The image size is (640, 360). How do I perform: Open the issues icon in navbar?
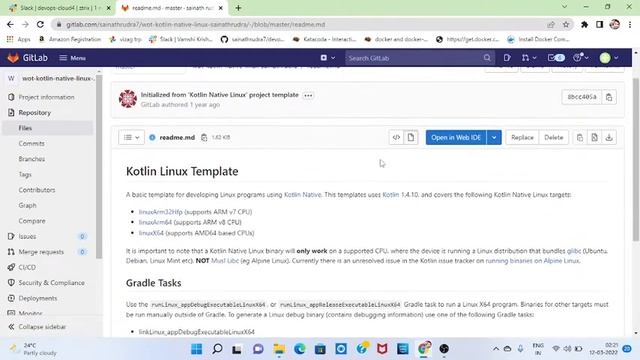click(507, 58)
